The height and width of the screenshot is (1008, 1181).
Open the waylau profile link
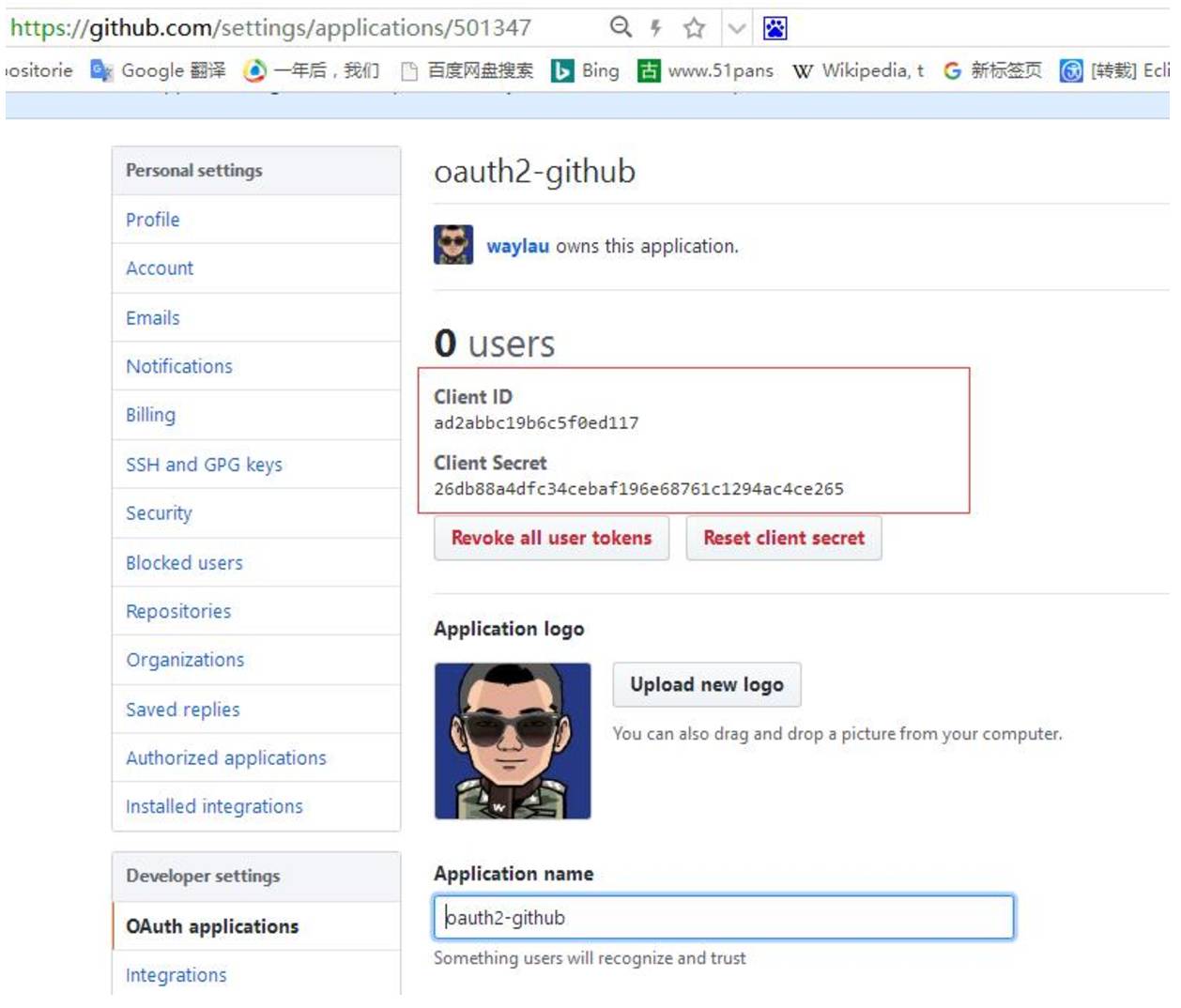pyautogui.click(x=516, y=247)
